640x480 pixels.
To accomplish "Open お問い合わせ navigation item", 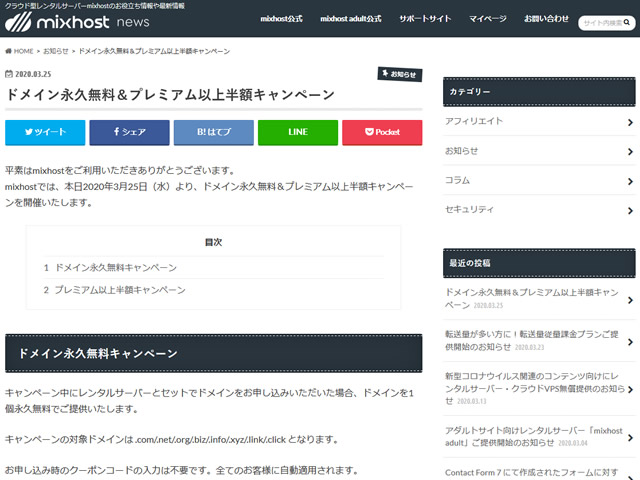I will tap(546, 19).
